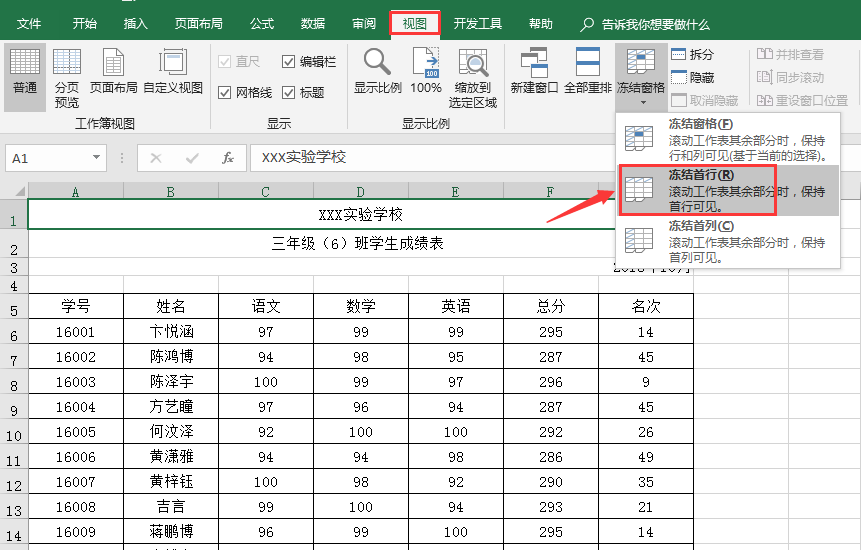Click the cell with name 方艺瞳
The image size is (861, 550).
171,407
